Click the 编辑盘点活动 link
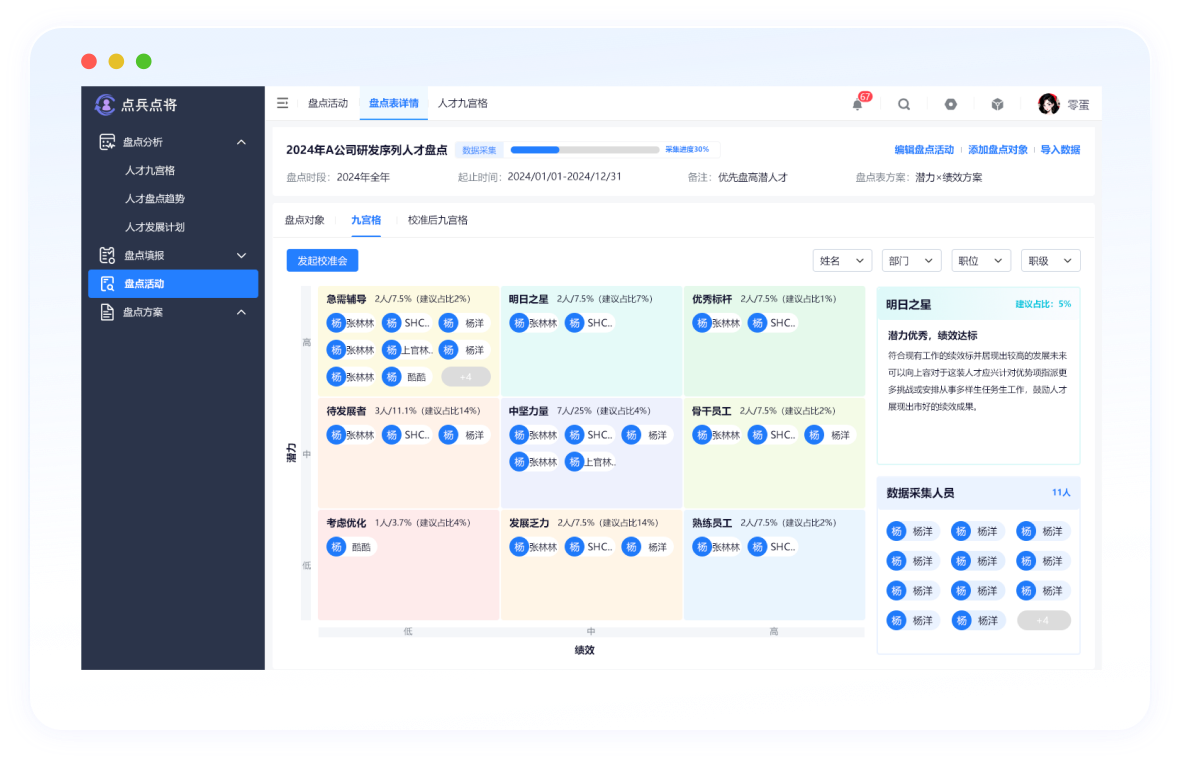Screen dimensions: 1180x762 pyautogui.click(x=924, y=150)
